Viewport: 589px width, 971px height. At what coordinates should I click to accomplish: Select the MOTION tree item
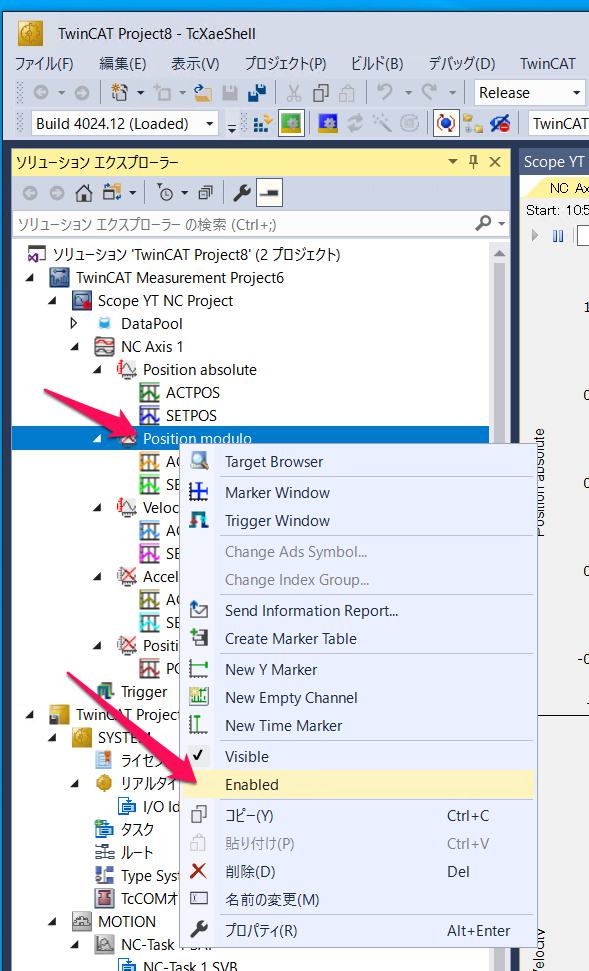(x=127, y=921)
